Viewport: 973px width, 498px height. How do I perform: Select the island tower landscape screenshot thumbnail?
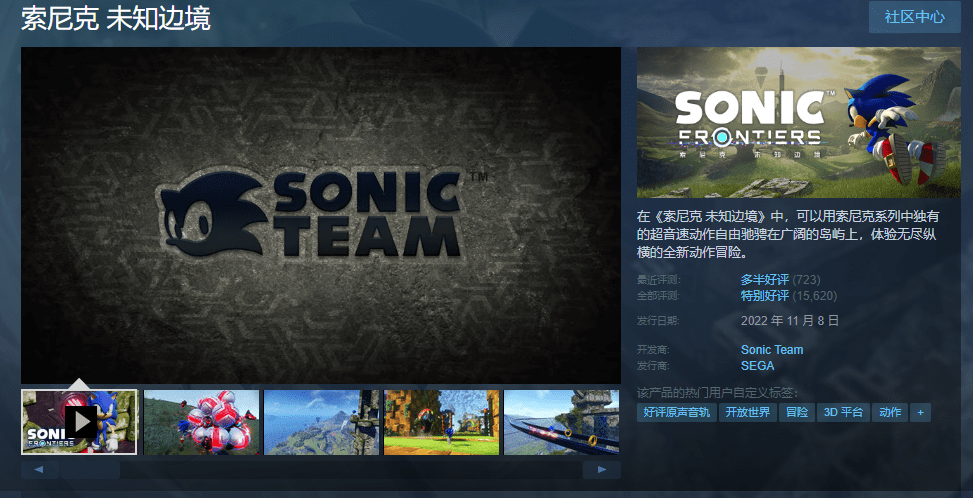(321, 422)
